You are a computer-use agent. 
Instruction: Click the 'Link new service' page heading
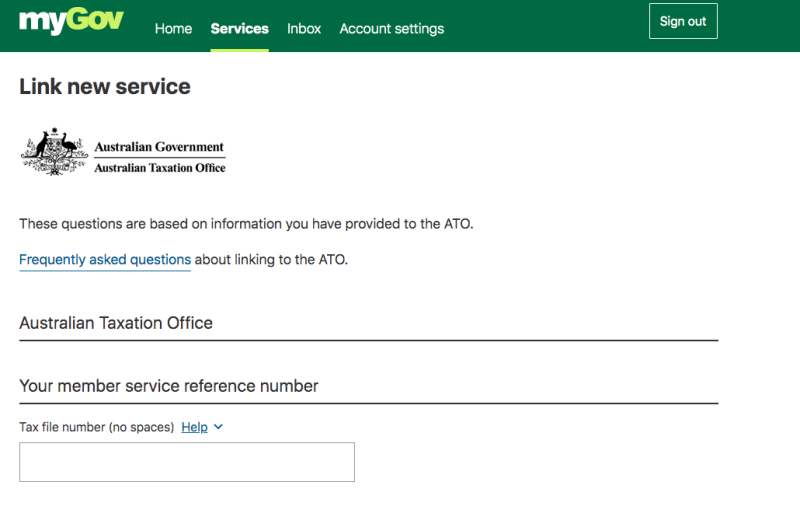(105, 87)
